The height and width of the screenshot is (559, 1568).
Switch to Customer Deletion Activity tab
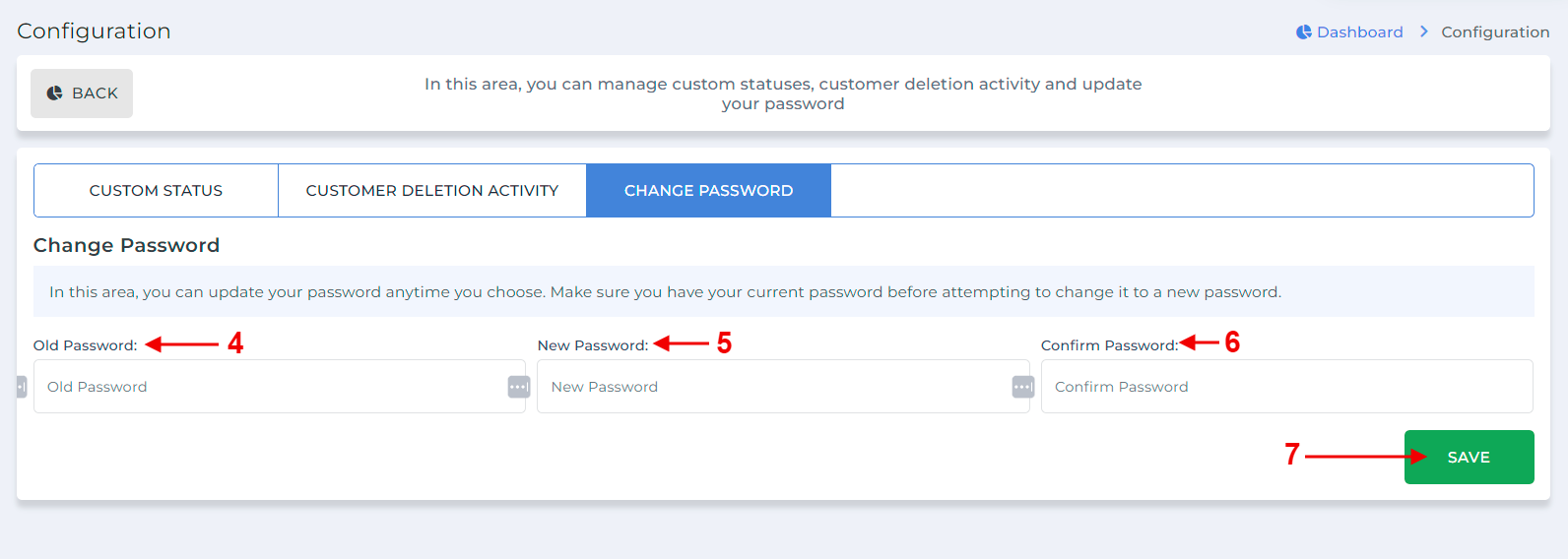coord(432,190)
